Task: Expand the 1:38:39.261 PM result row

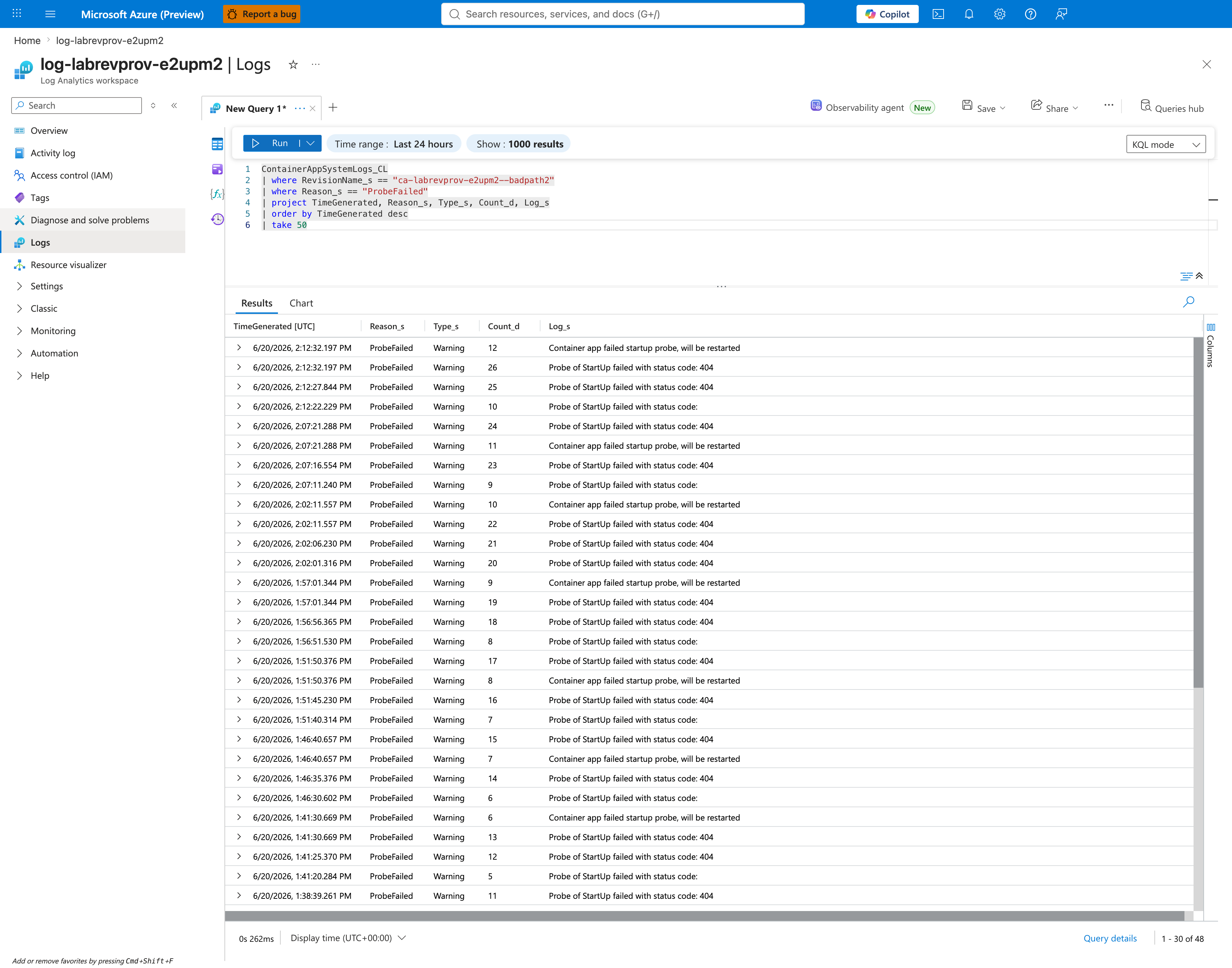Action: [239, 895]
